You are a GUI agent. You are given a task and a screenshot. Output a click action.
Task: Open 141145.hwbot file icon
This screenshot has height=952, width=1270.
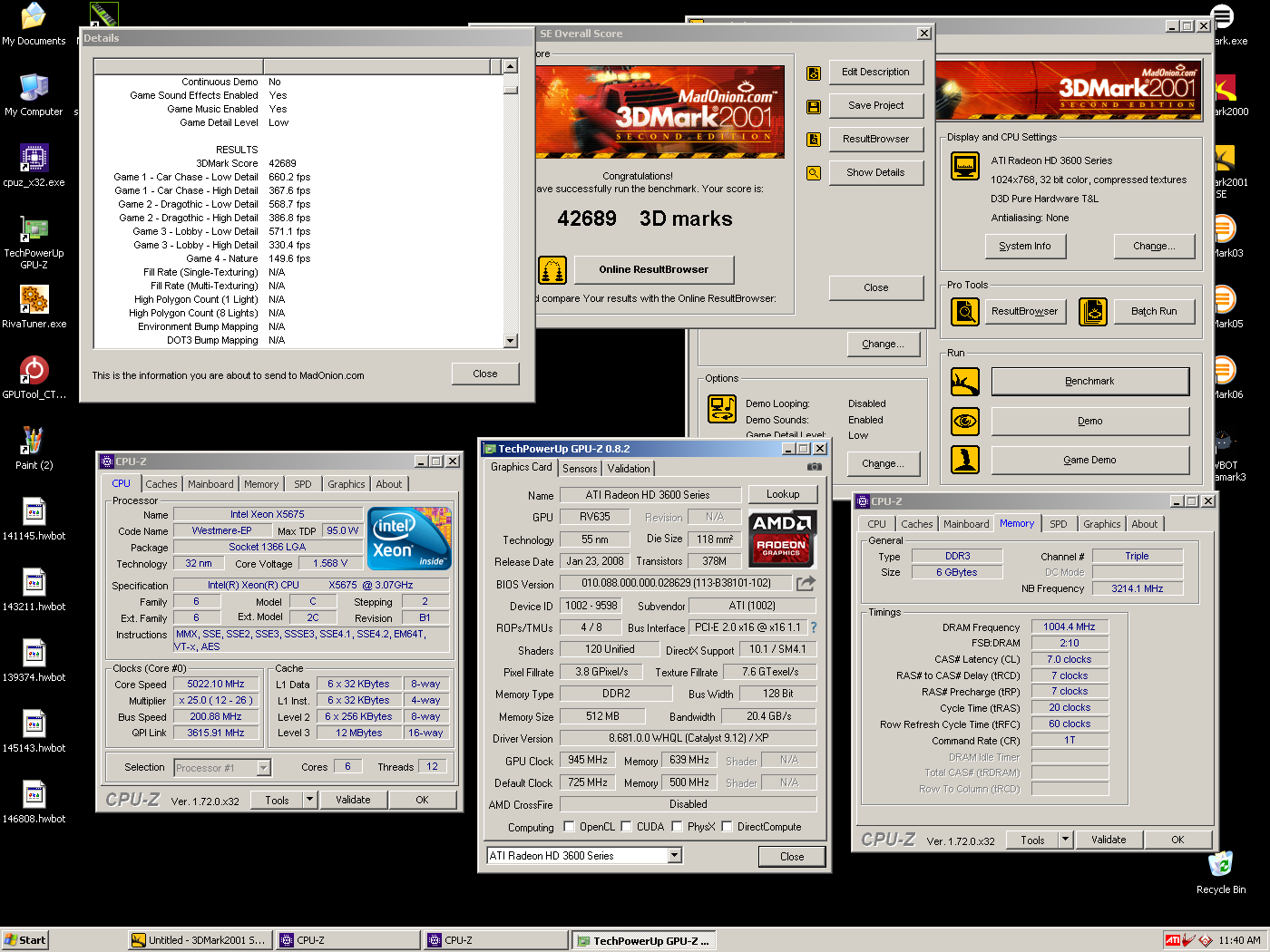pos(34,520)
